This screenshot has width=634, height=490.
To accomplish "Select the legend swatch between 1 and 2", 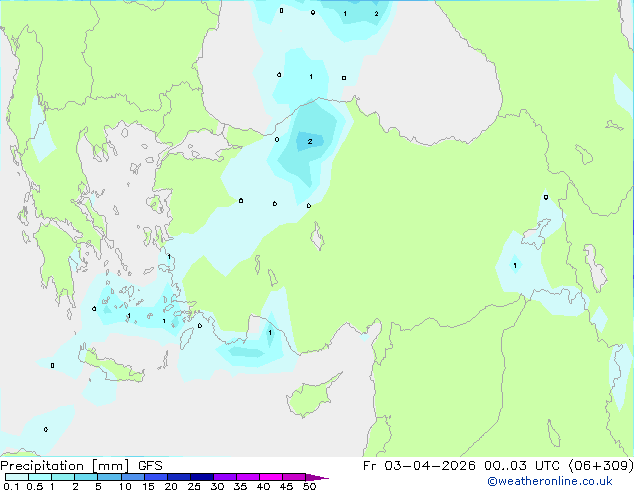I will coord(63,477).
